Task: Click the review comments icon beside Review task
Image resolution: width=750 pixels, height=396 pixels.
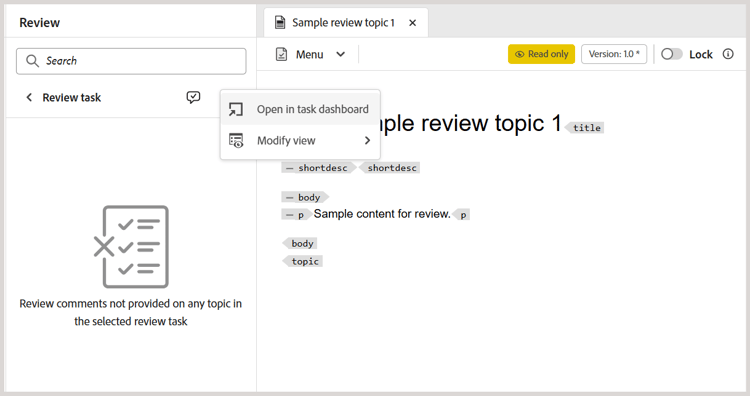Action: 193,98
